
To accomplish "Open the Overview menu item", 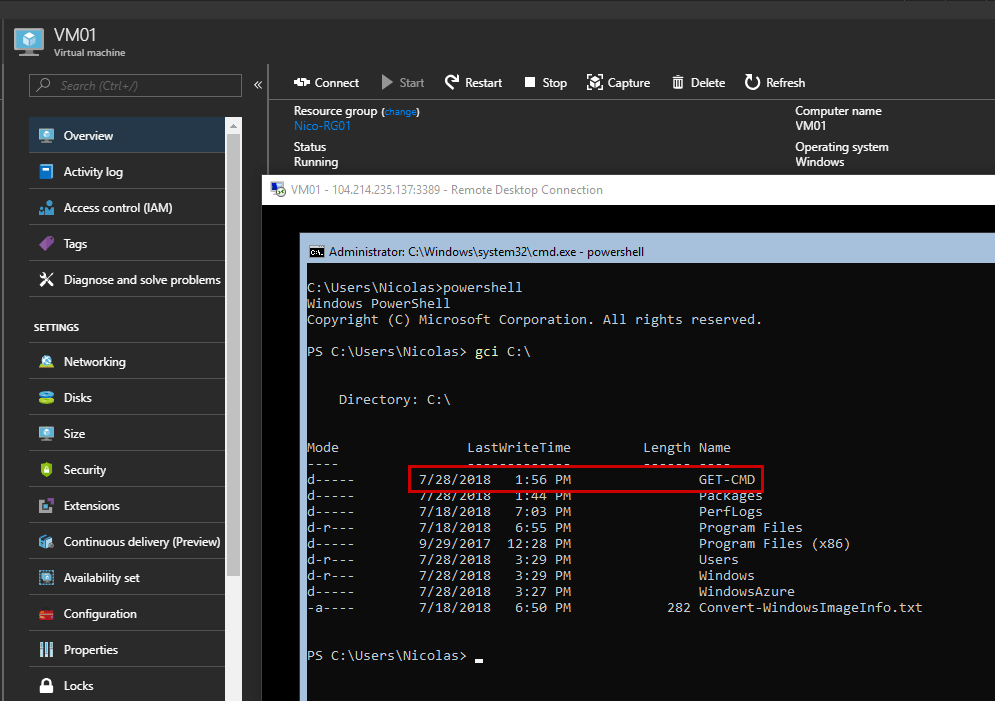I will pyautogui.click(x=127, y=135).
